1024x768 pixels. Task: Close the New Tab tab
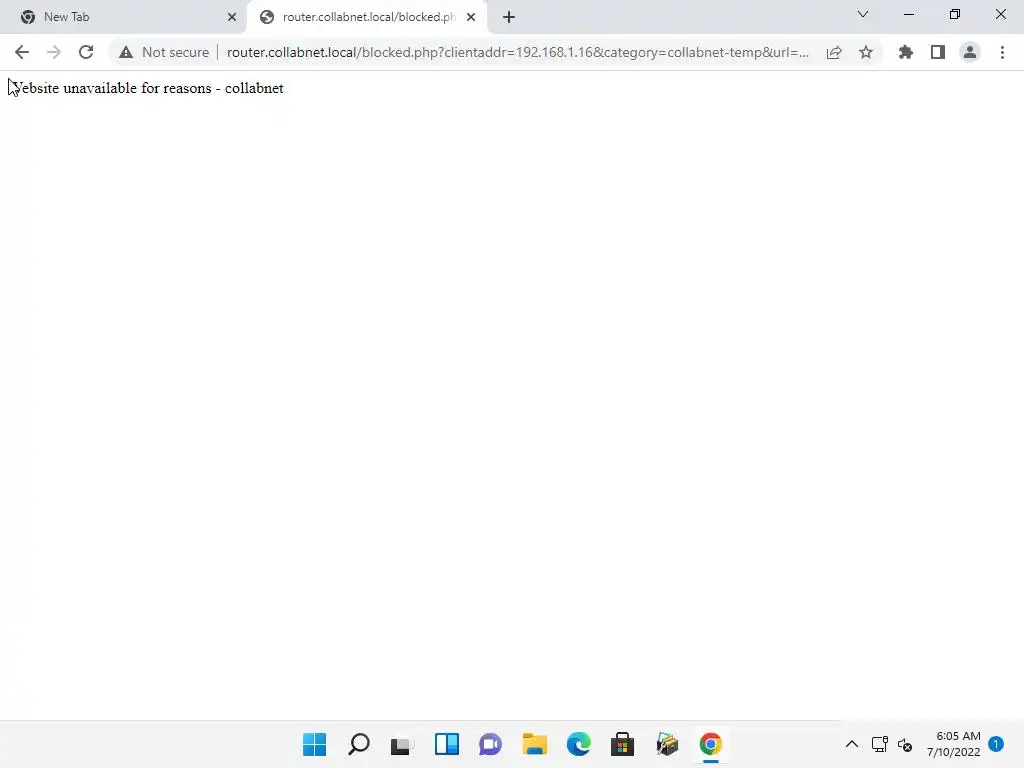pyautogui.click(x=232, y=17)
